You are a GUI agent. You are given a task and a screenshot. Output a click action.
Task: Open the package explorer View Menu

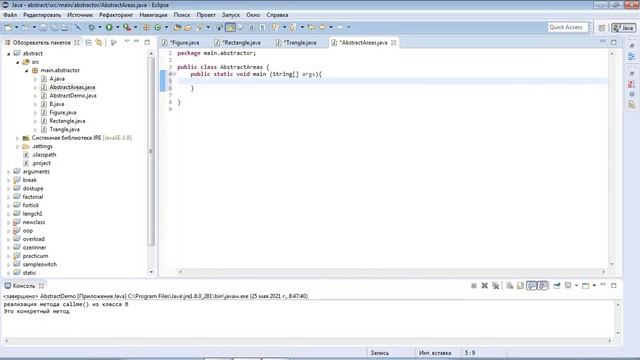[x=127, y=42]
